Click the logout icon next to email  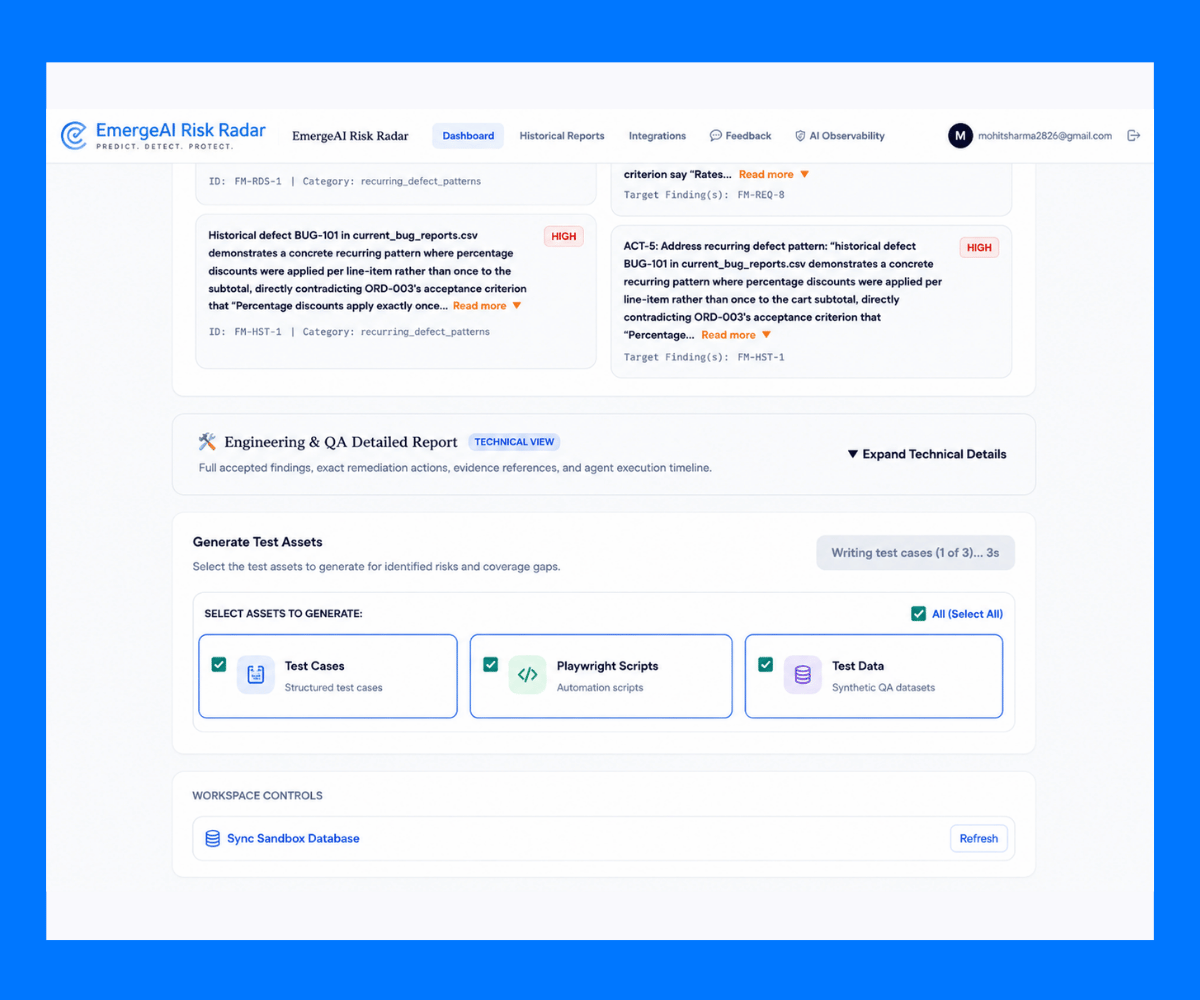[1133, 136]
